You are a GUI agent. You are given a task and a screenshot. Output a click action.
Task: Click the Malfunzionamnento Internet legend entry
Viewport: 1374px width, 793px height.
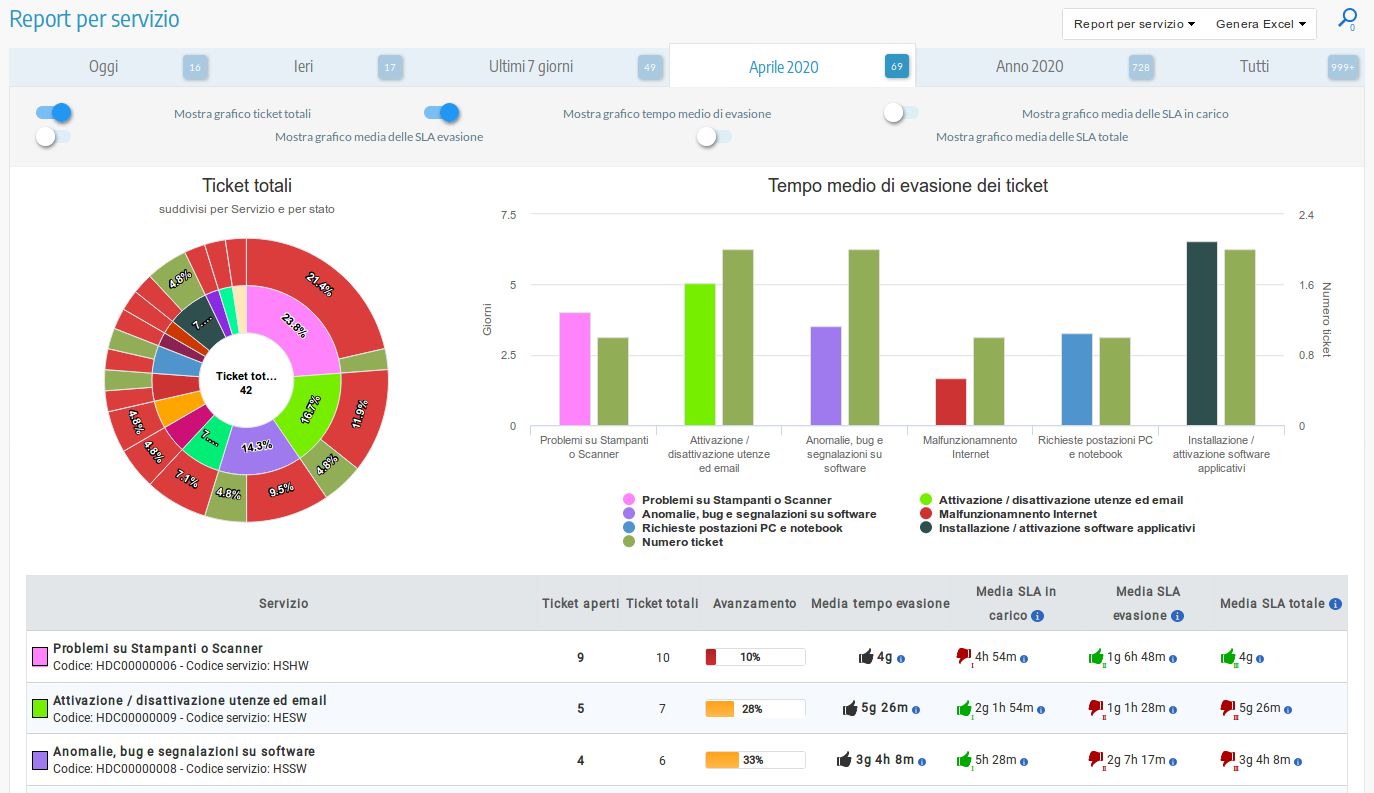(x=1011, y=514)
